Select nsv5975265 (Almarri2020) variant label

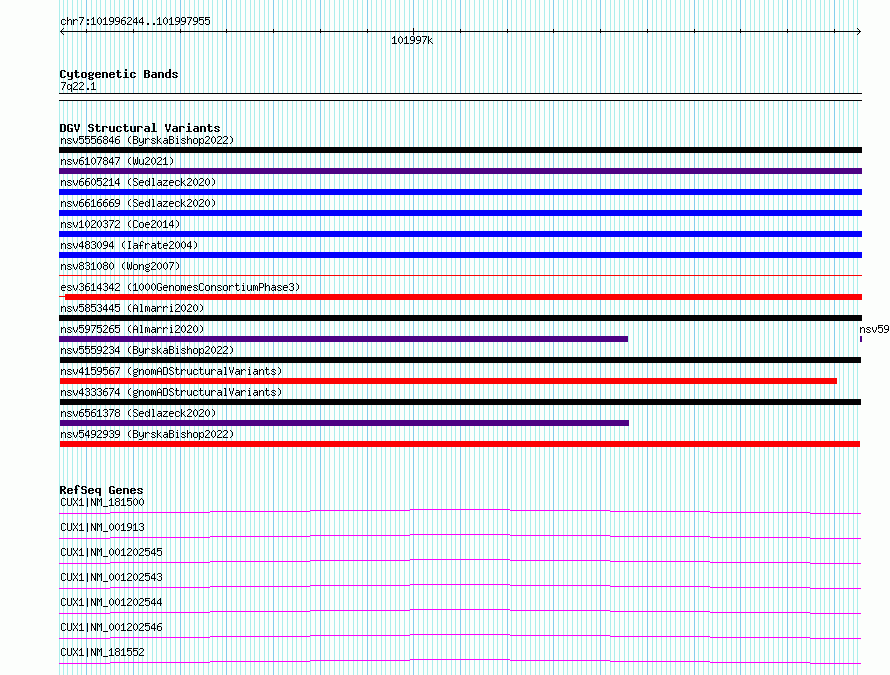[x=132, y=329]
